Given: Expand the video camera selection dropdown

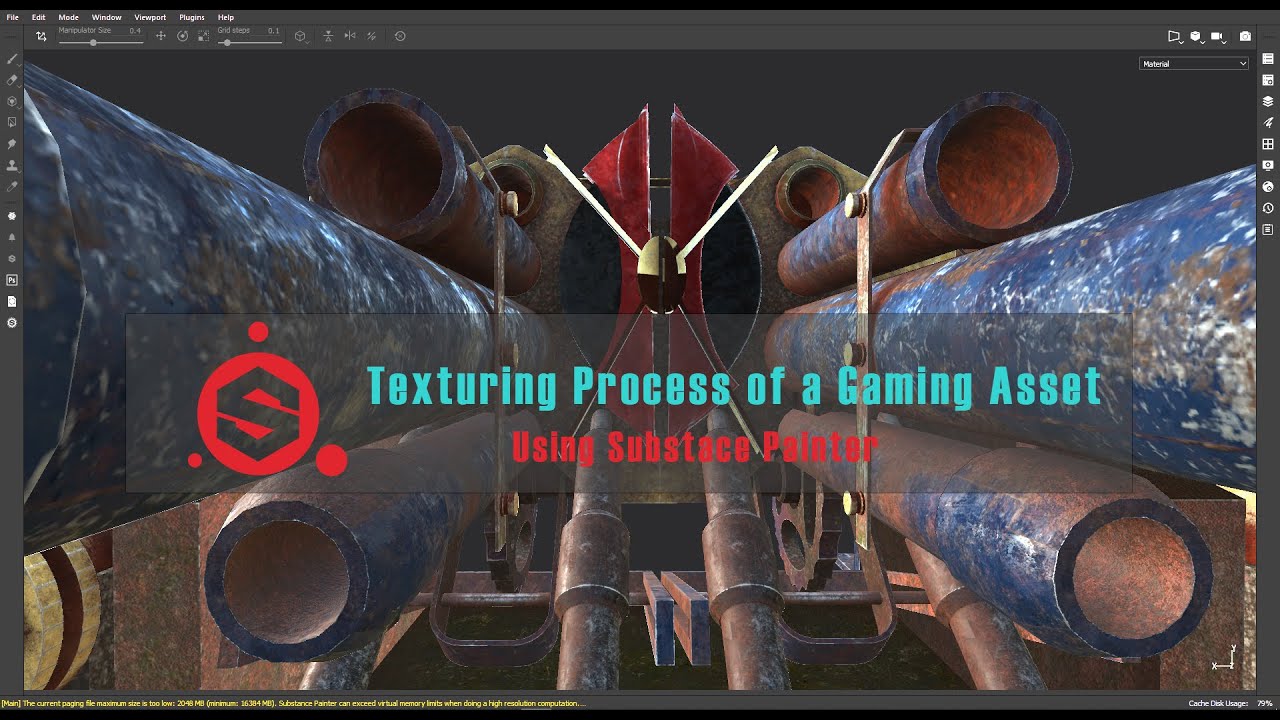Looking at the screenshot, I should 1219,36.
